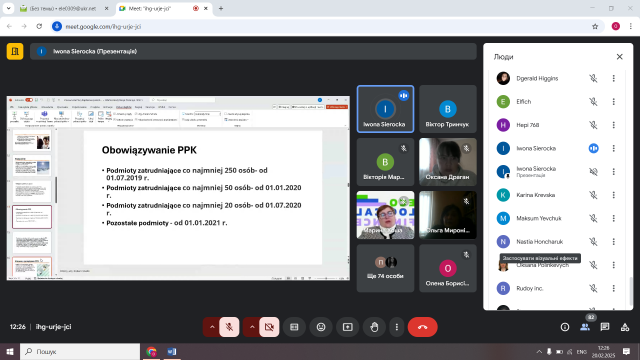Open more options for Hepi 768
The width and height of the screenshot is (640, 360).
point(613,125)
